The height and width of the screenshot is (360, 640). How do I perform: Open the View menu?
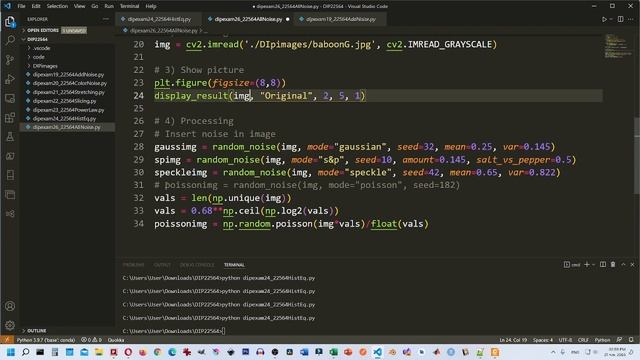click(80, 6)
